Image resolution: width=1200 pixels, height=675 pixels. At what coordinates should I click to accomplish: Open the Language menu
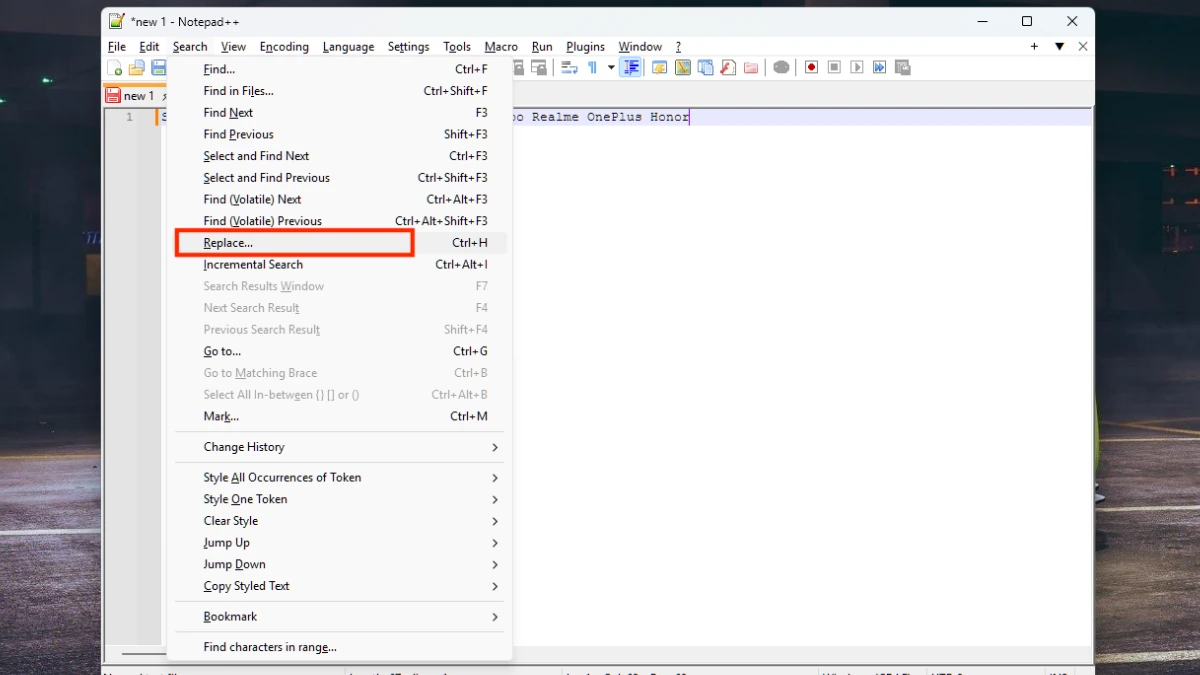coord(348,46)
